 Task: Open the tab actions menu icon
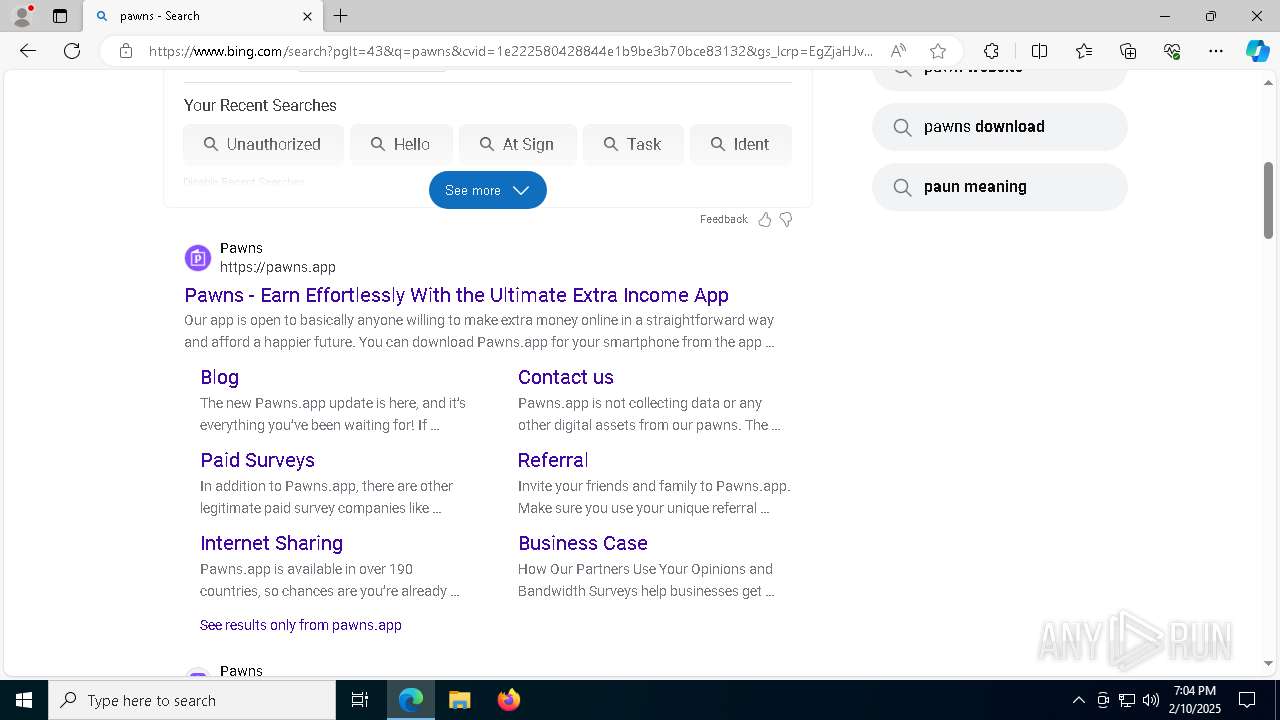point(60,16)
